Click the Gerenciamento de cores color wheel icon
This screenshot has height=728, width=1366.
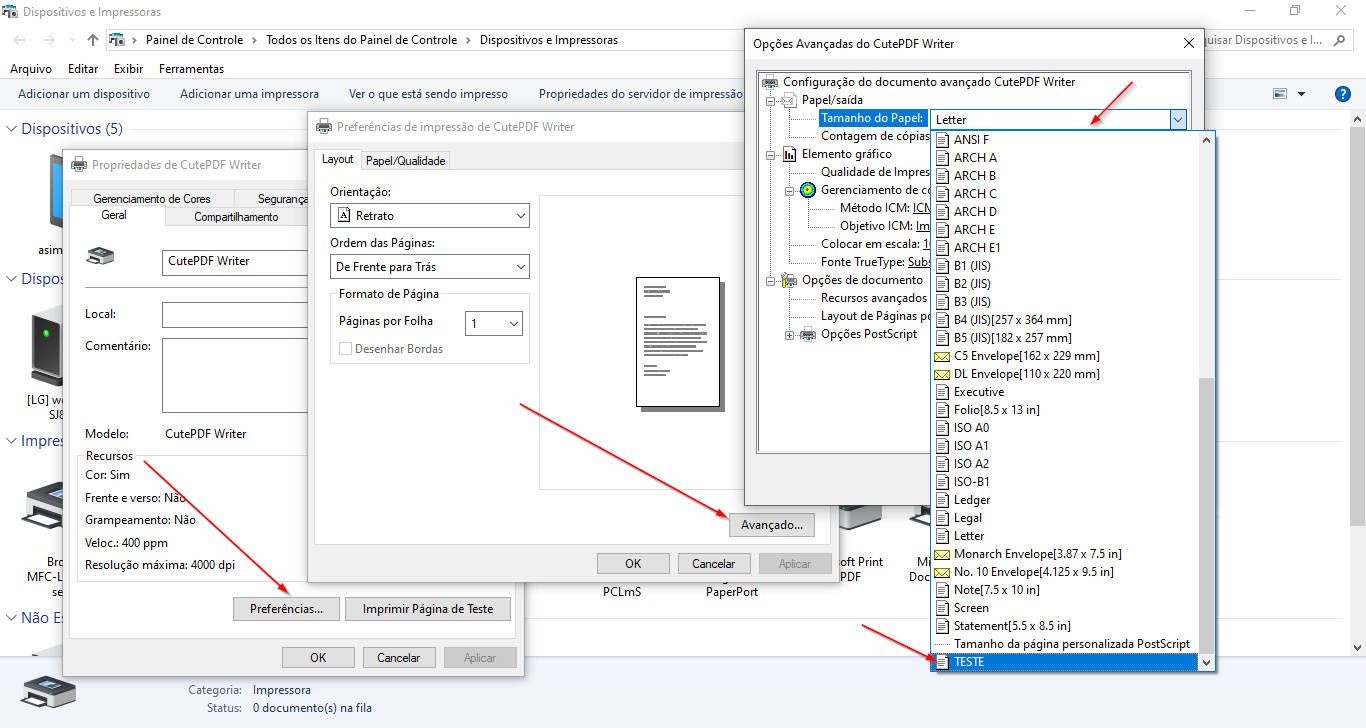coord(808,190)
